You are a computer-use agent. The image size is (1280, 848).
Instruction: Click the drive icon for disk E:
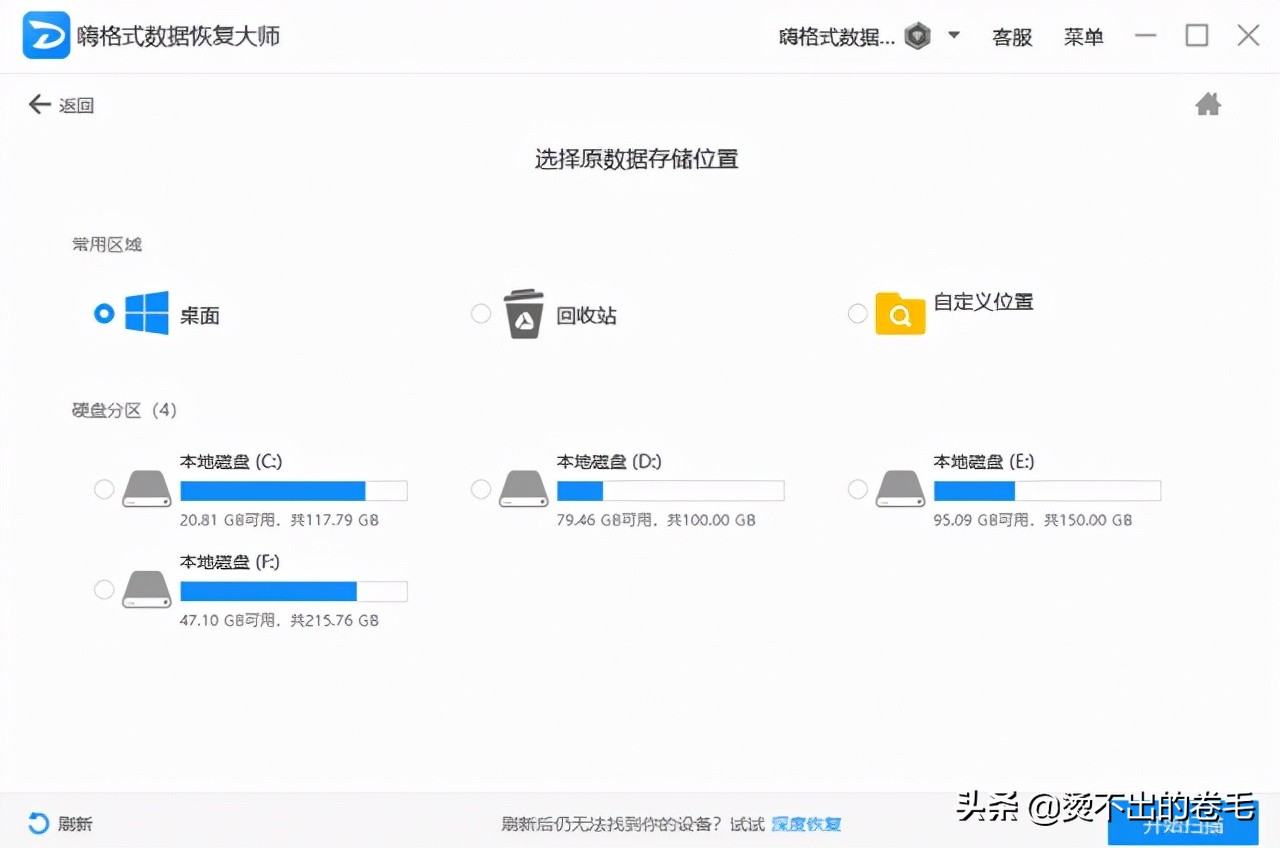[900, 489]
